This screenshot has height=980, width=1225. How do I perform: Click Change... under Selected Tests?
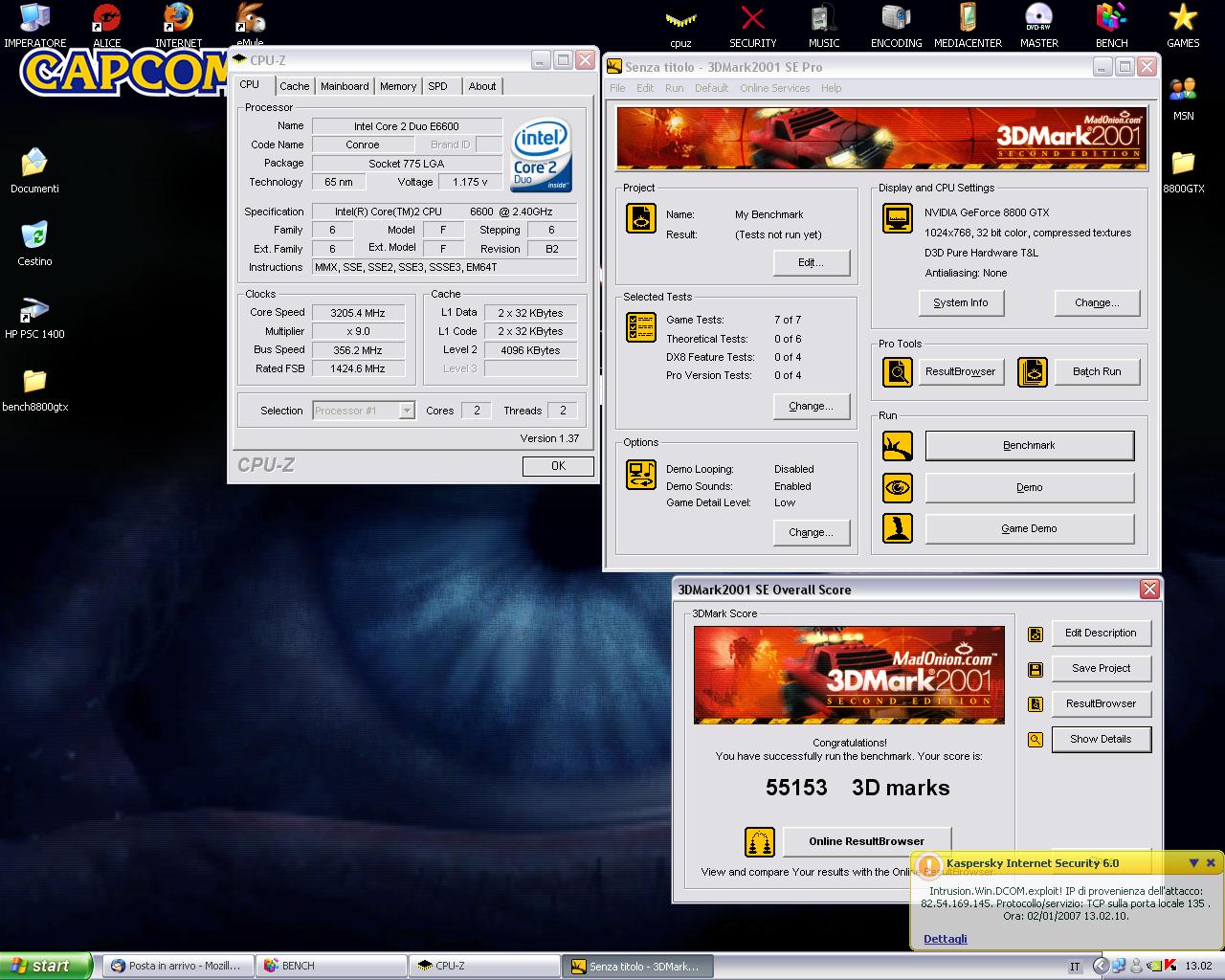pos(812,406)
